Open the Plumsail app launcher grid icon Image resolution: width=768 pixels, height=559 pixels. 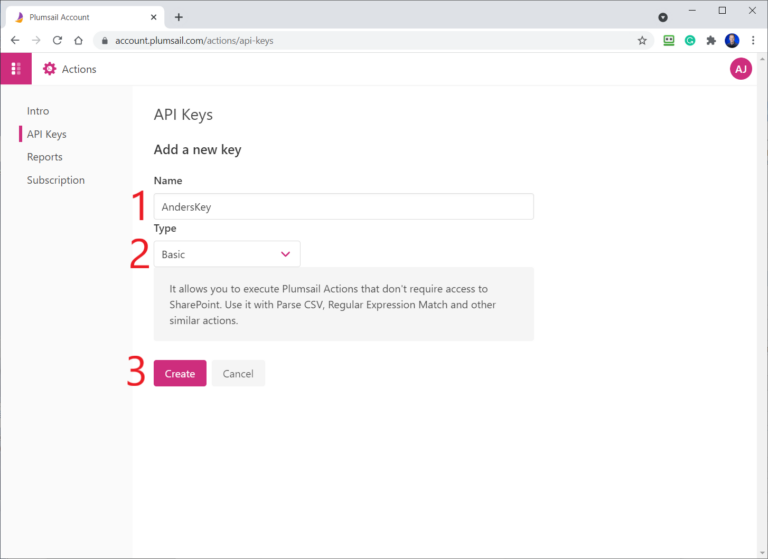pos(16,69)
